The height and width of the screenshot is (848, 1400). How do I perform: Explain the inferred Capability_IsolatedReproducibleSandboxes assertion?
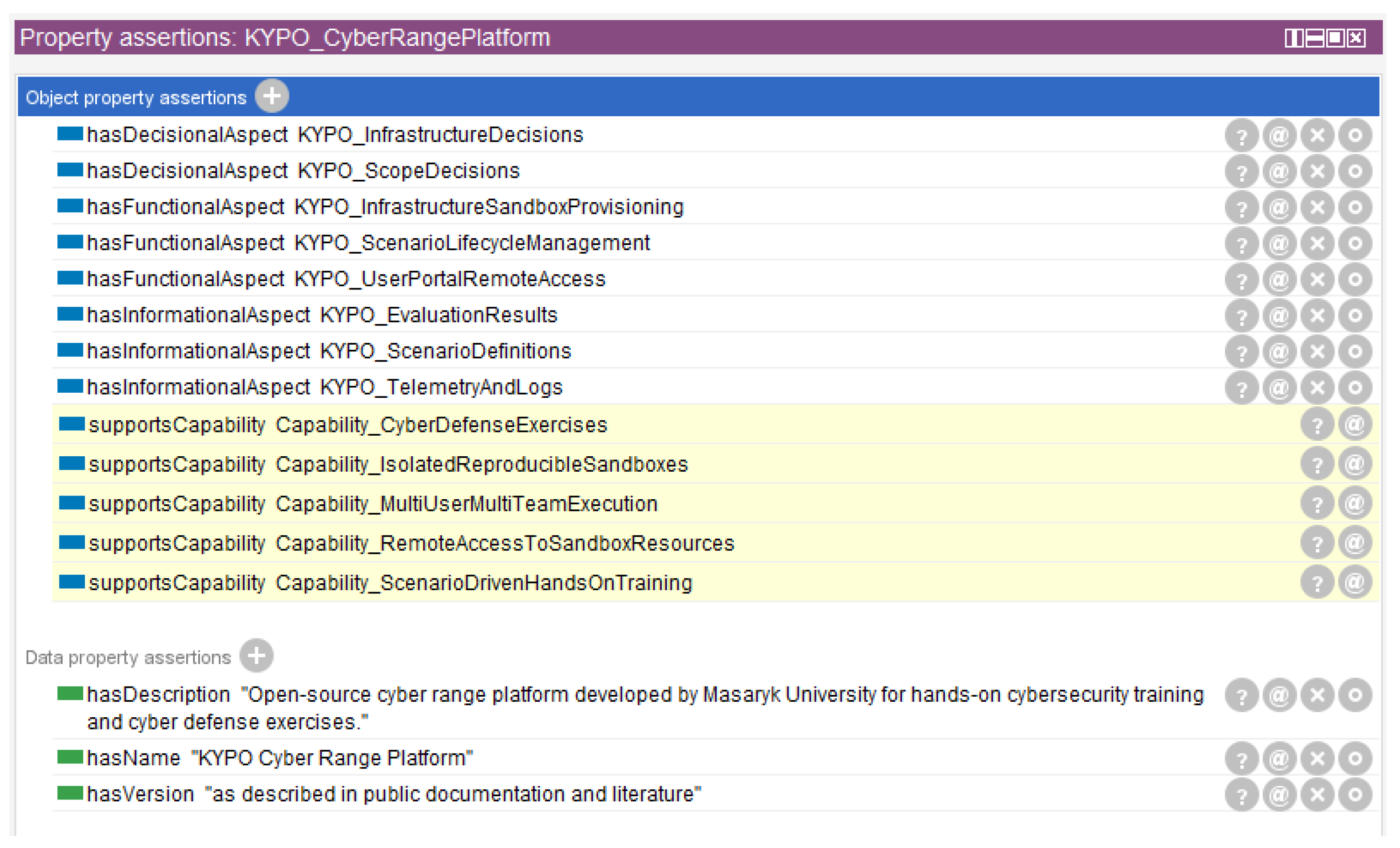tap(1318, 464)
